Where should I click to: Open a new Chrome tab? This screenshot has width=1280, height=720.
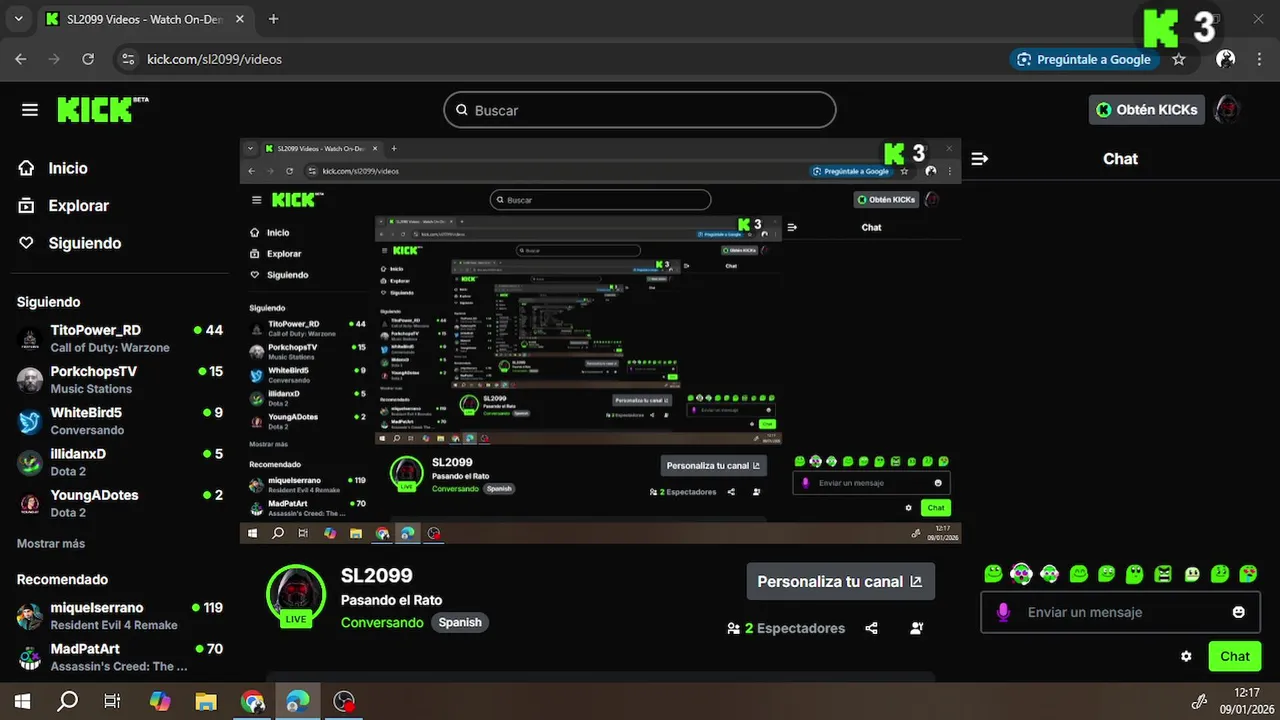(274, 19)
